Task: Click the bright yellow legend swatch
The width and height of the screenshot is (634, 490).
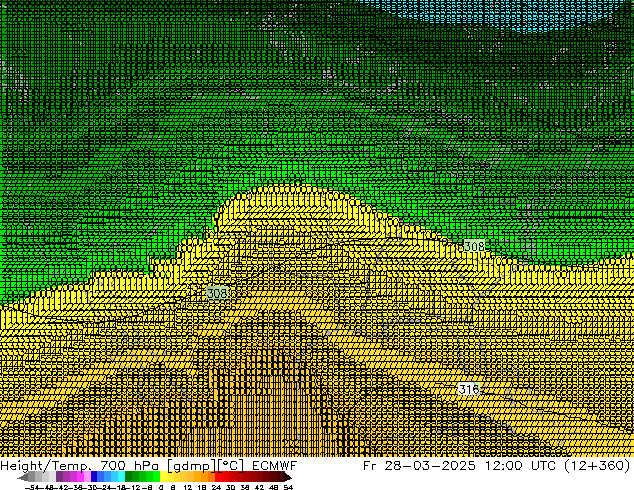Action: pyautogui.click(x=163, y=477)
